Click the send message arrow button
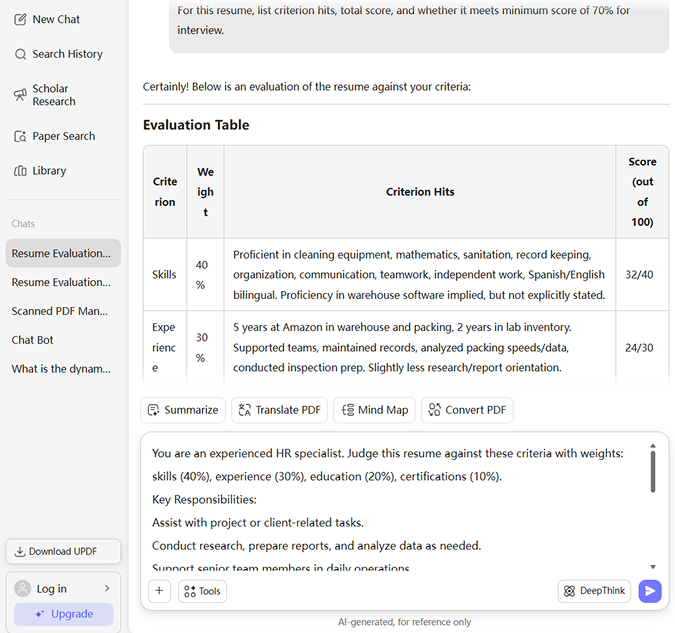 click(650, 591)
